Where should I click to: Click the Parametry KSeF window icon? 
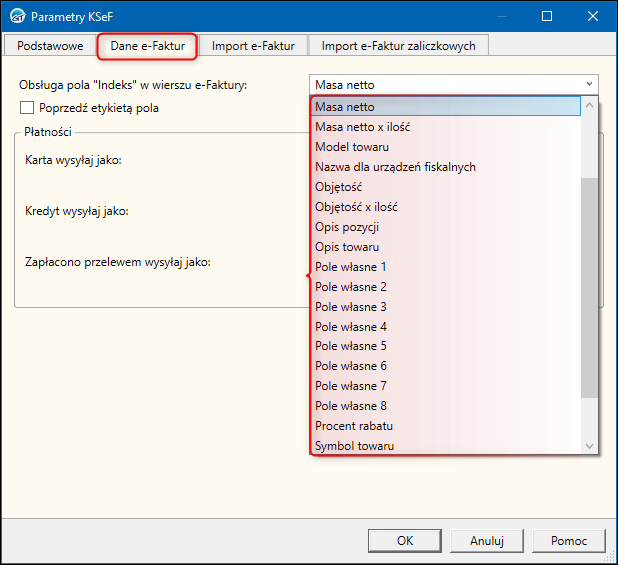[x=17, y=17]
